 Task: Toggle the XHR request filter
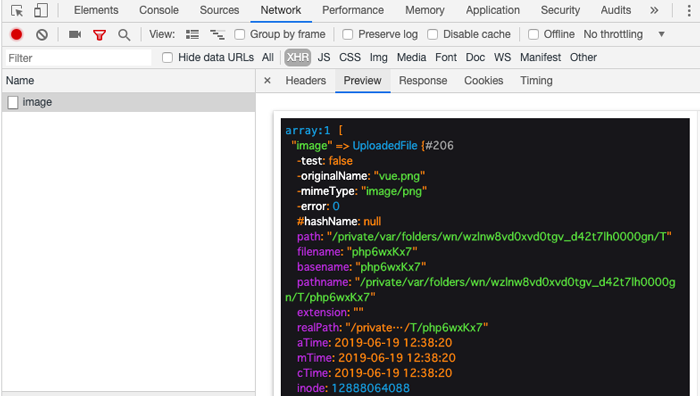click(298, 58)
